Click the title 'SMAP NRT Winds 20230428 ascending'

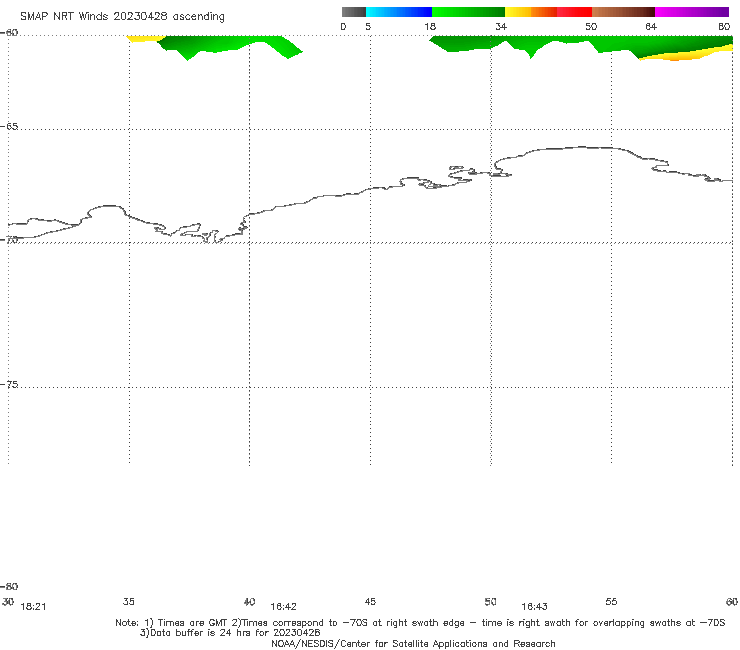point(122,17)
